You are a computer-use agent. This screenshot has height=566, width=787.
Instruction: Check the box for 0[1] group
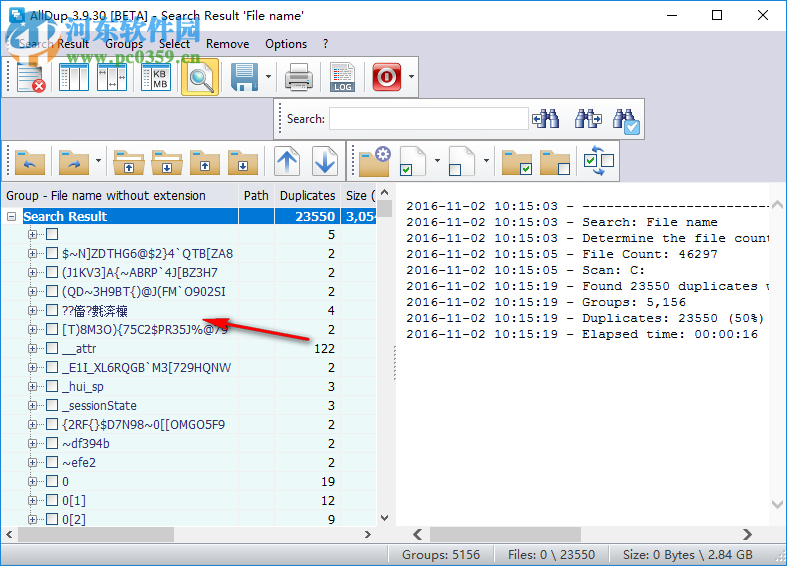coord(52,500)
